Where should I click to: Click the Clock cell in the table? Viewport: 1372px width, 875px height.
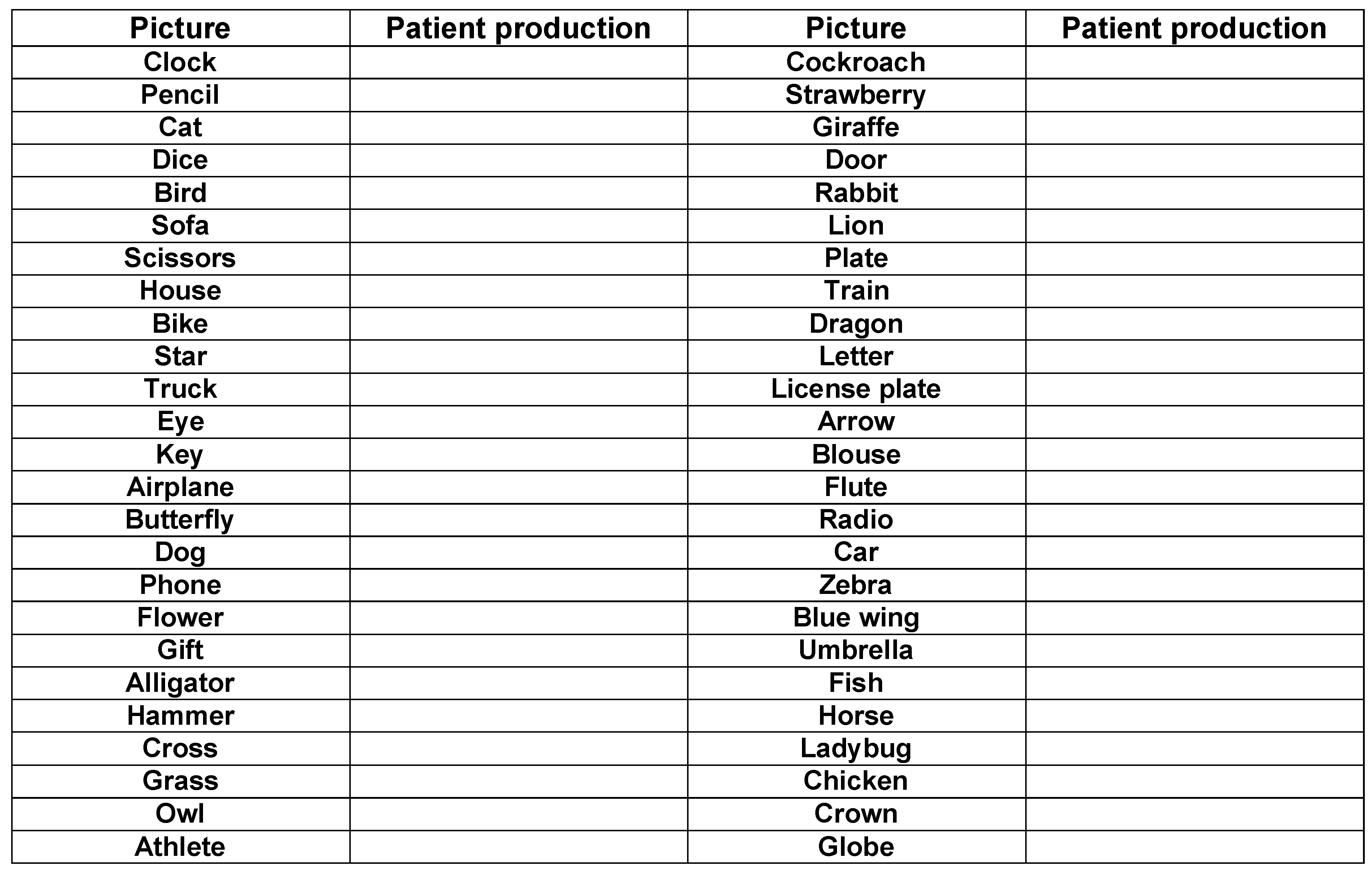pos(180,62)
